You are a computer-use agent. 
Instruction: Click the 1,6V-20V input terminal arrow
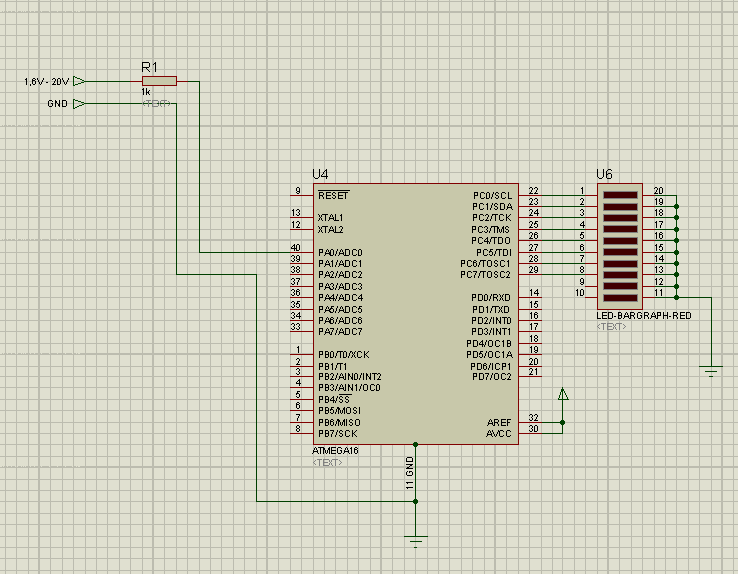pos(79,81)
